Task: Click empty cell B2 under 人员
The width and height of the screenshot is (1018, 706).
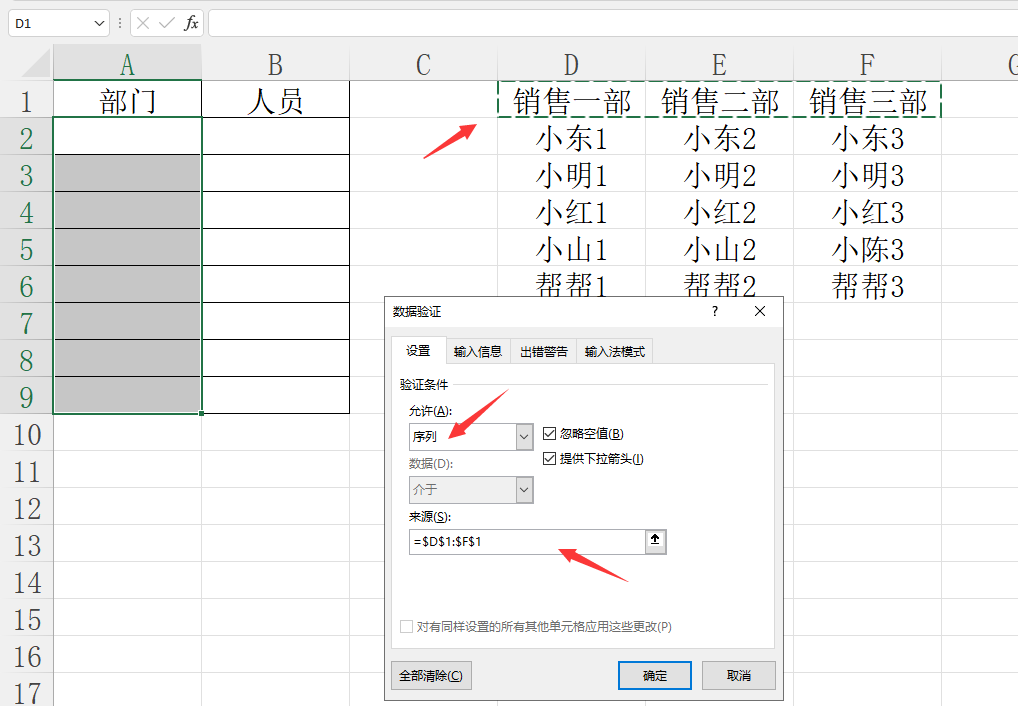Action: (x=275, y=136)
